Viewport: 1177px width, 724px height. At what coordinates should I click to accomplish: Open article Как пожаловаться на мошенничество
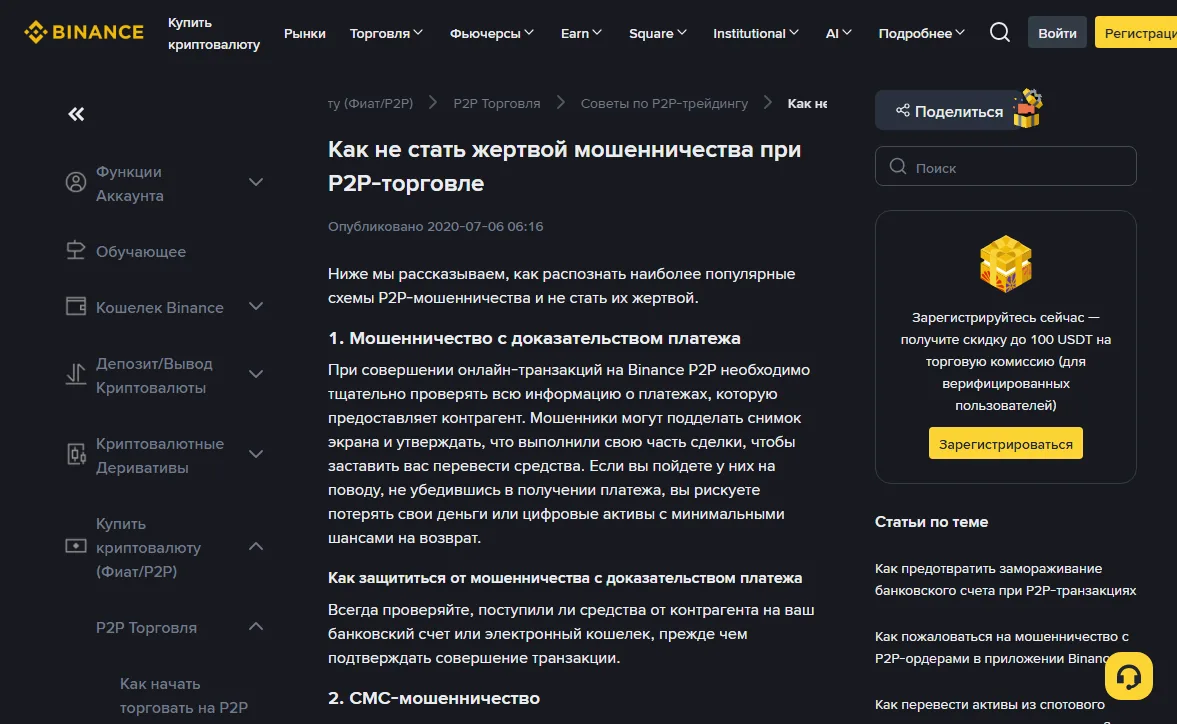tap(1002, 647)
